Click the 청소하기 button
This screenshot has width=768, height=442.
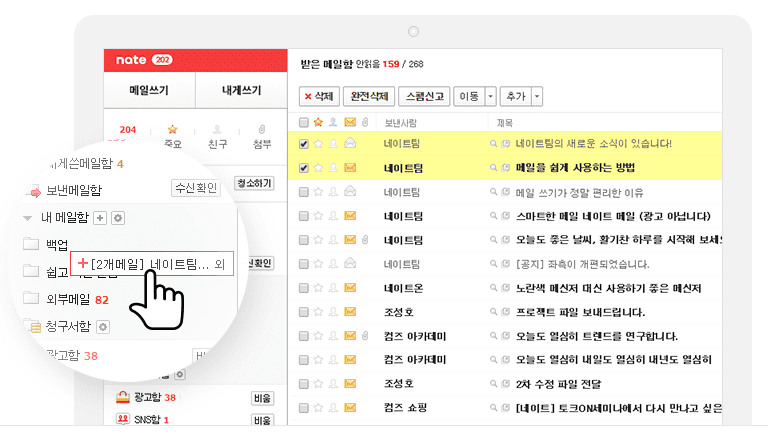tap(254, 183)
